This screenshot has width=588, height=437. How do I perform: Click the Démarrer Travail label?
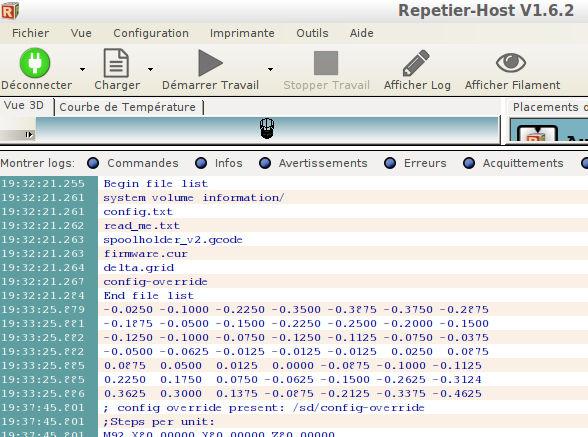(x=210, y=85)
